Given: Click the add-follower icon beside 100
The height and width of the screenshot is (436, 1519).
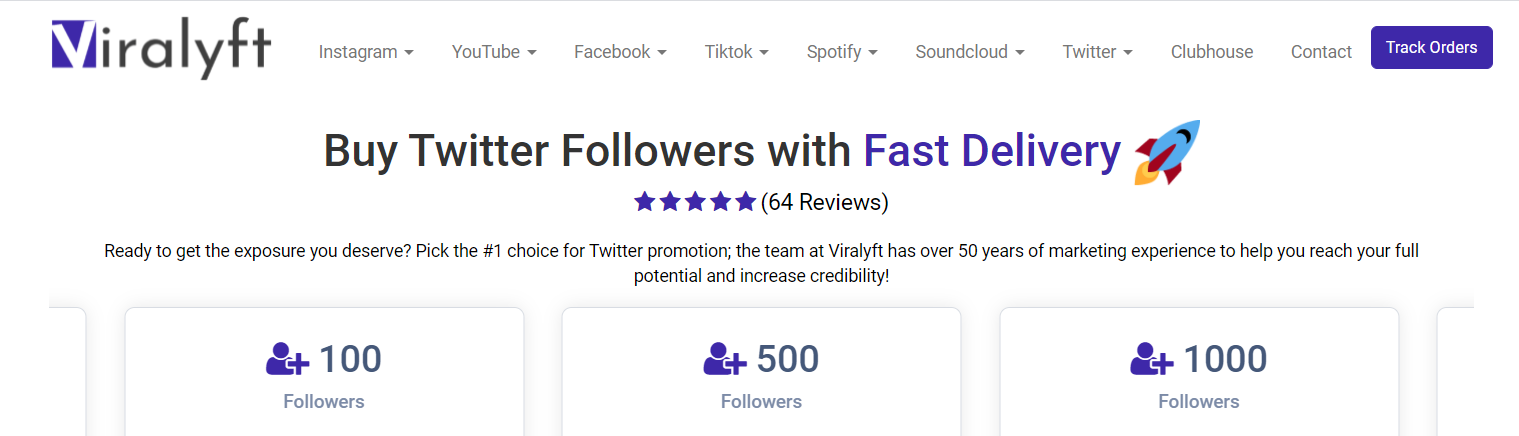Looking at the screenshot, I should (x=289, y=359).
